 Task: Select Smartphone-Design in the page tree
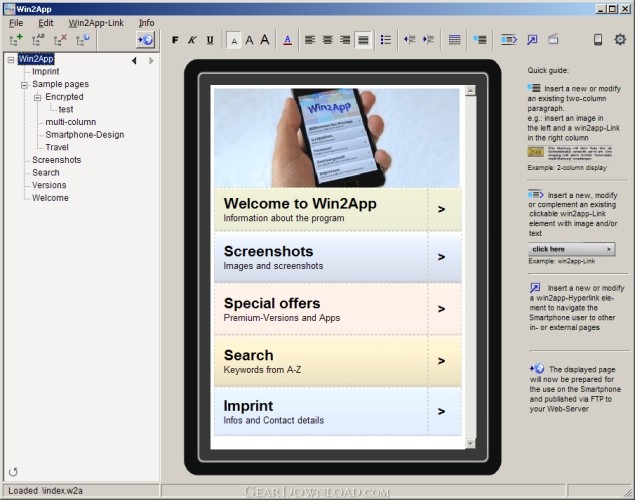coord(85,135)
